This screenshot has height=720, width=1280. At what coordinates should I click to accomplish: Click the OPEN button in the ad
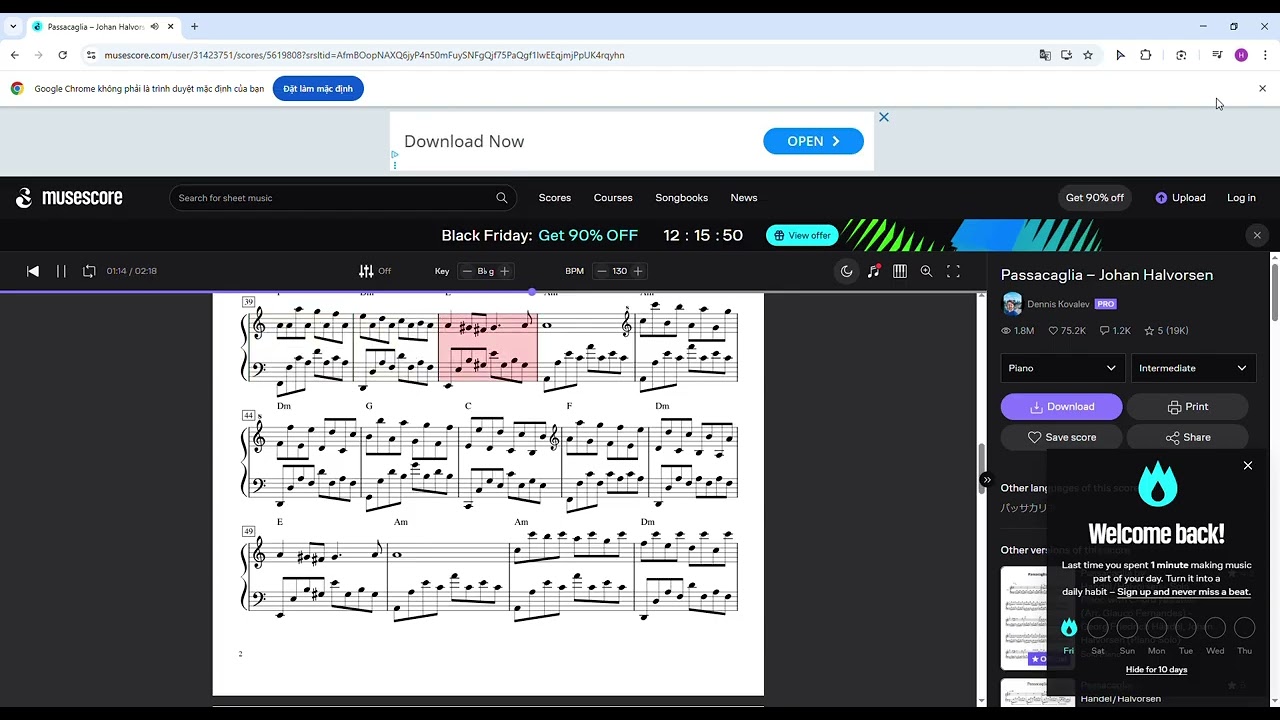click(x=813, y=141)
